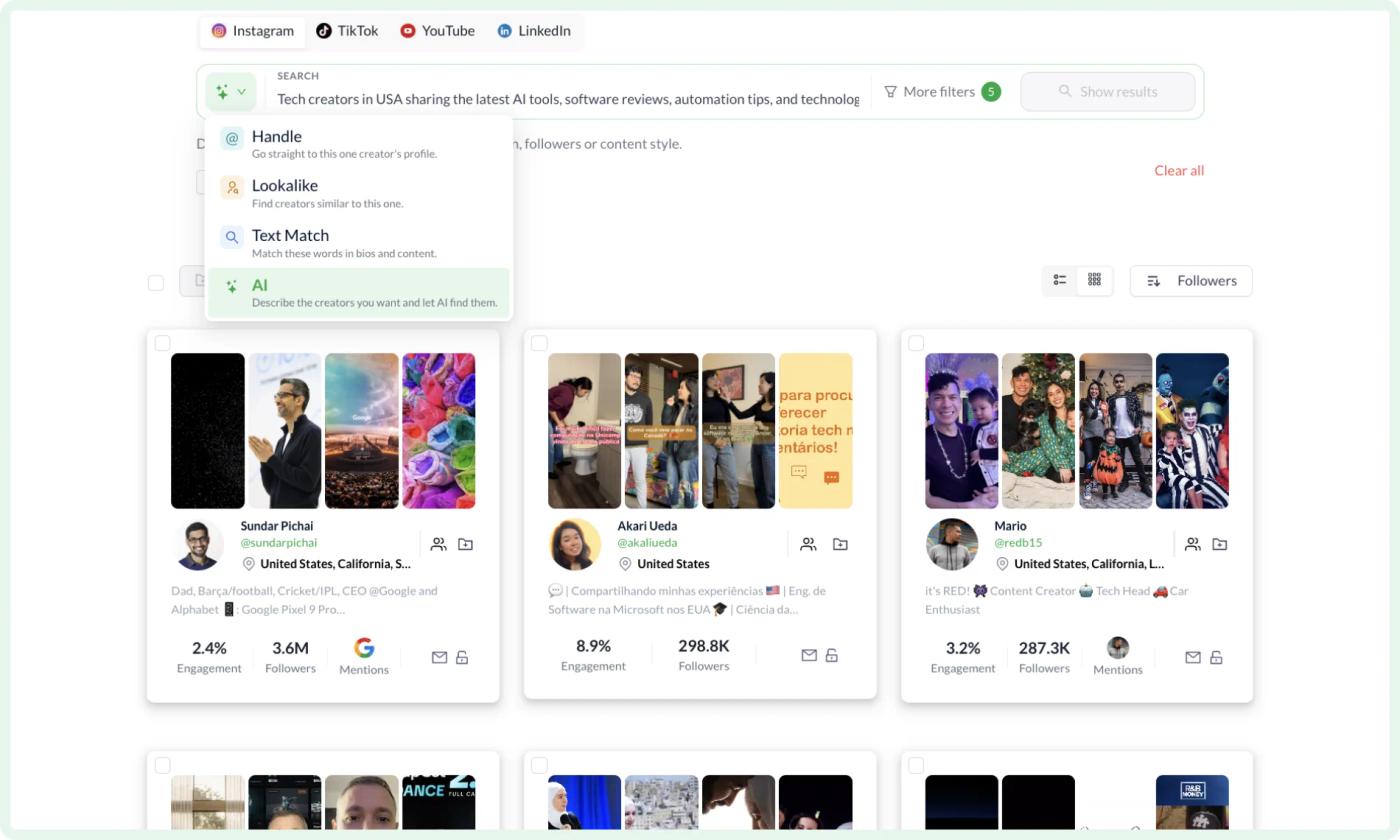The width and height of the screenshot is (1400, 840).
Task: Open Akari's orange text post thumbnail
Action: pyautogui.click(x=816, y=431)
